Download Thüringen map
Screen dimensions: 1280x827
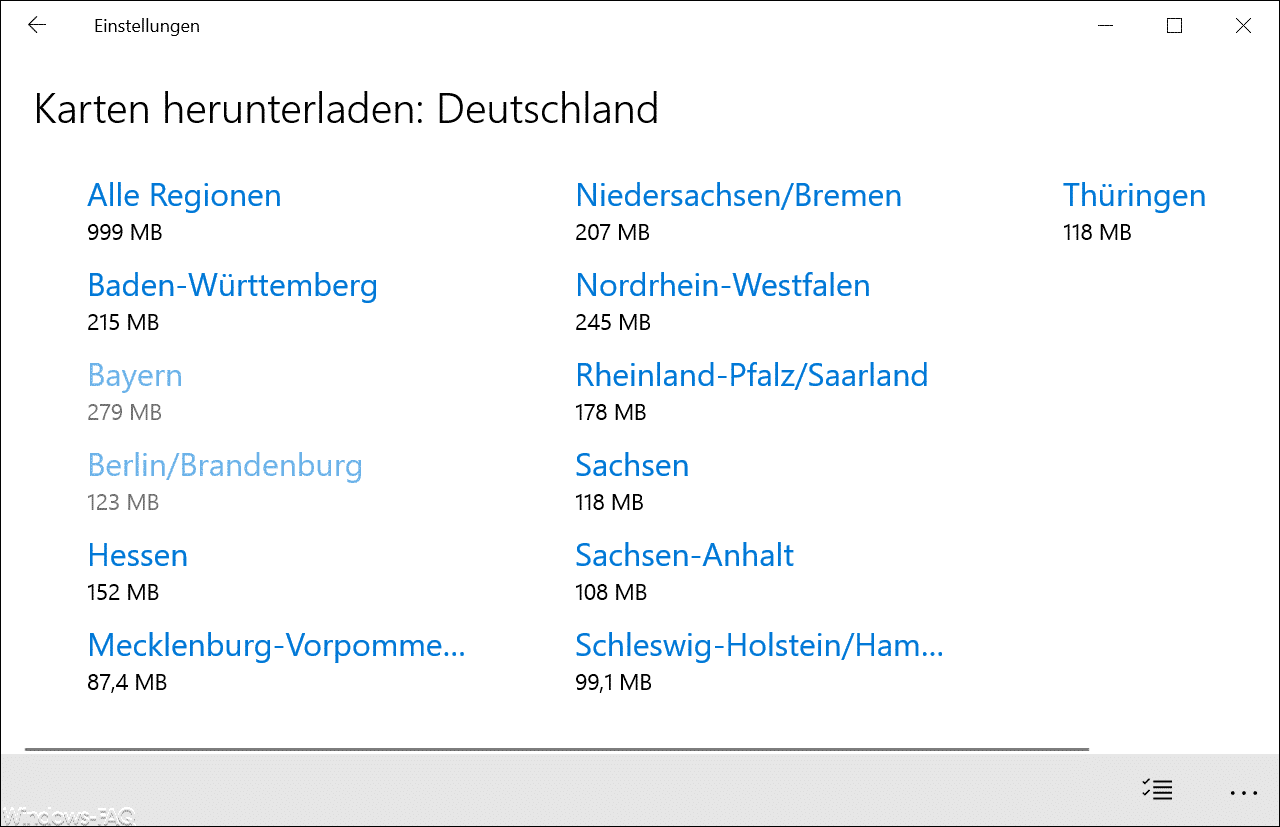point(1135,195)
